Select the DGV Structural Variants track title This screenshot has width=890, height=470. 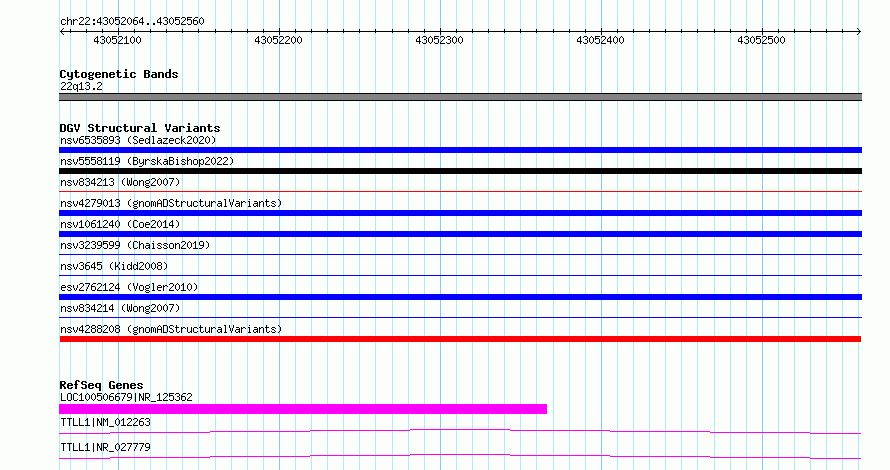coord(140,128)
